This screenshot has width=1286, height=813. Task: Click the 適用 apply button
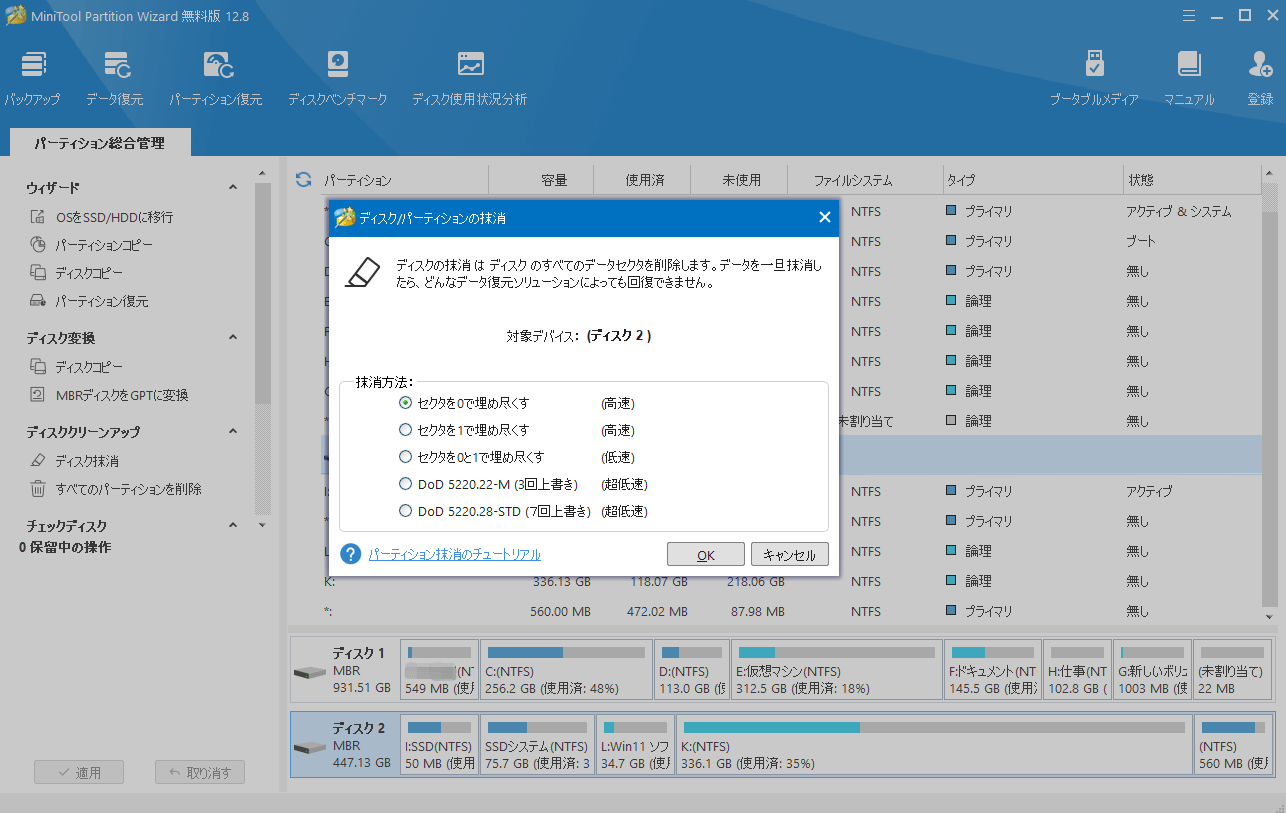point(79,773)
